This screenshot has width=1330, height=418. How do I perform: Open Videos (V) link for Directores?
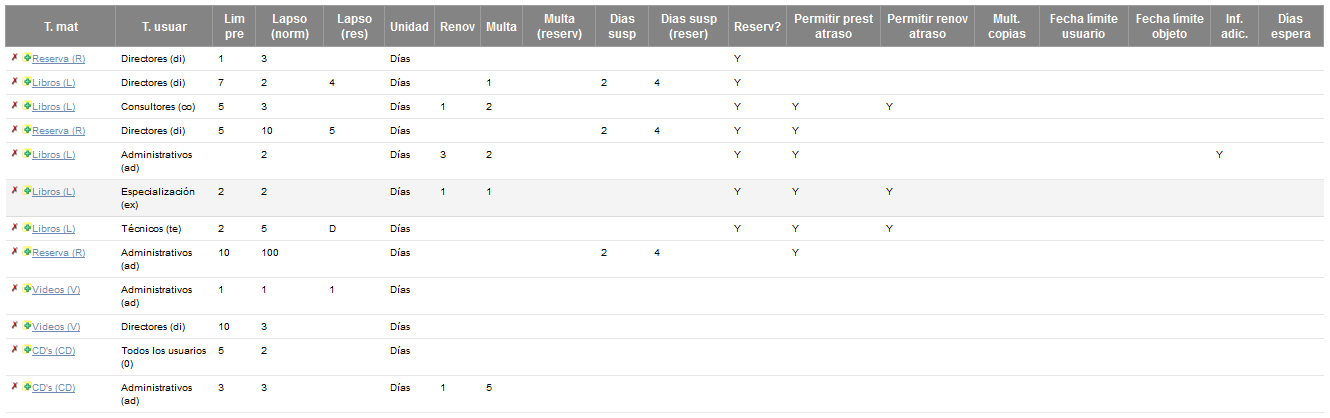pos(56,327)
